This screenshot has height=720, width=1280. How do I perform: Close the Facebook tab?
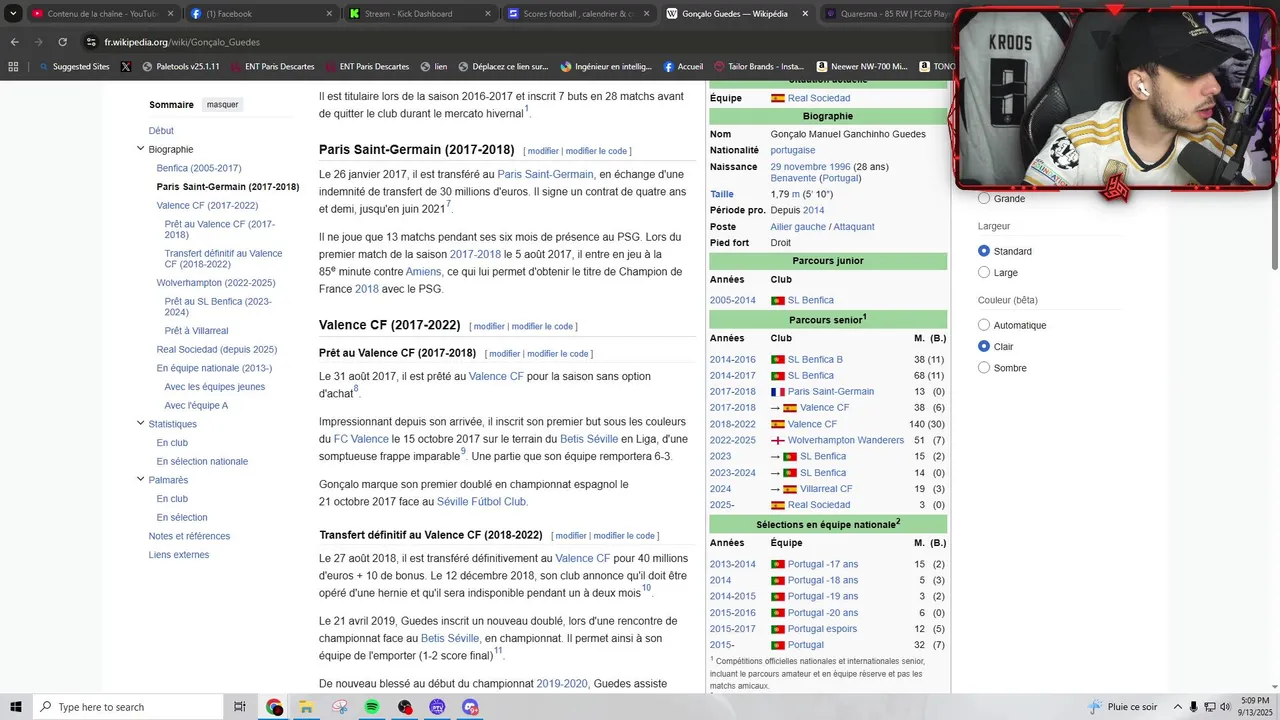pyautogui.click(x=329, y=14)
